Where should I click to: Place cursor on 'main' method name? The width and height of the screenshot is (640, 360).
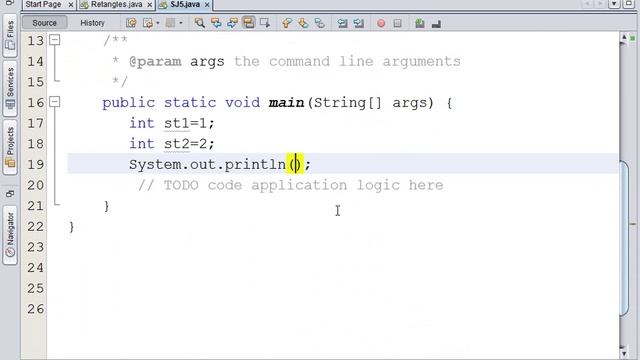[287, 102]
